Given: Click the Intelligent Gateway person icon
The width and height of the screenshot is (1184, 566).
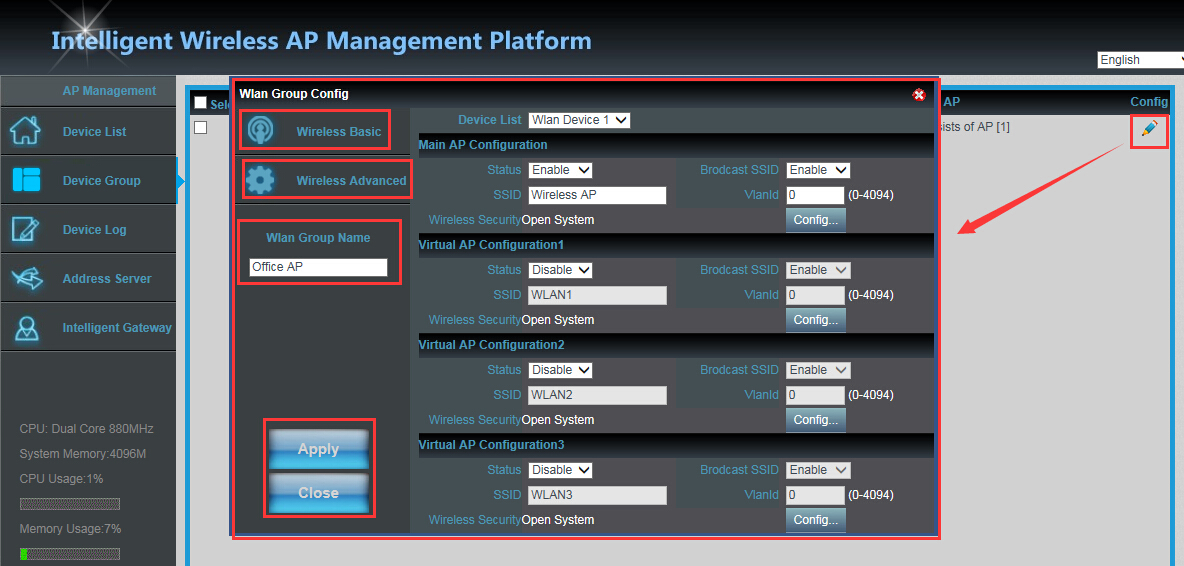Looking at the screenshot, I should coord(26,328).
